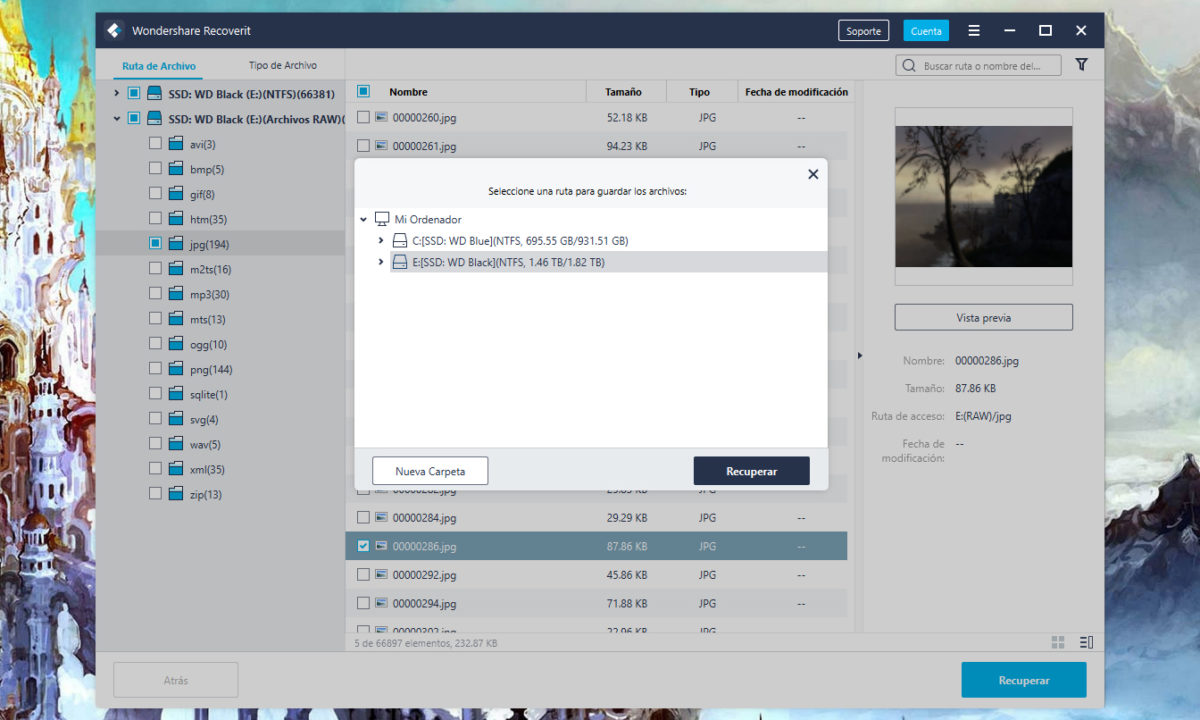
Task: Click the Mi Ordenador computer icon
Action: 382,219
